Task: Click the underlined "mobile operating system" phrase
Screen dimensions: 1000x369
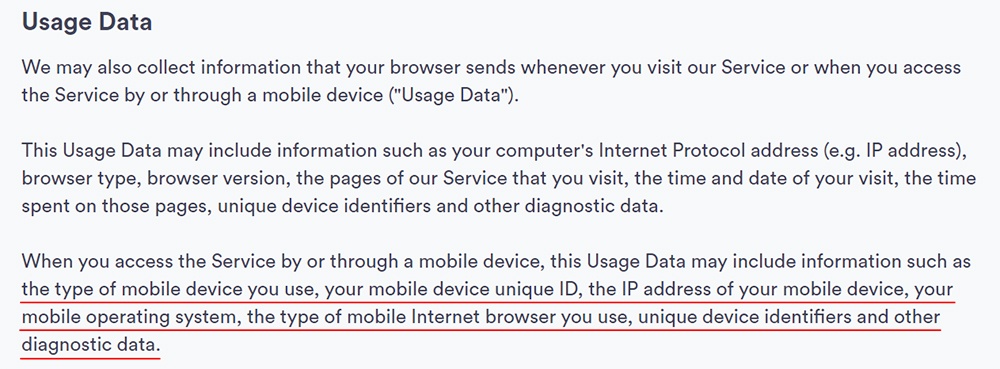Action: [x=129, y=318]
